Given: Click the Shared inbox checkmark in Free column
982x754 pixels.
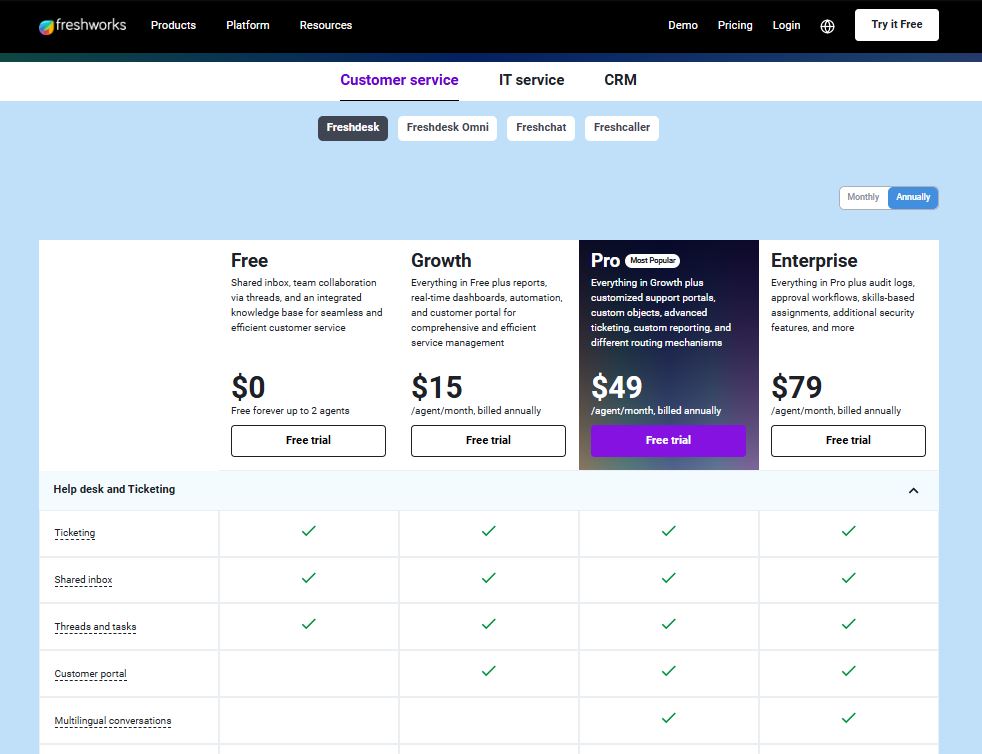Looking at the screenshot, I should pos(309,578).
